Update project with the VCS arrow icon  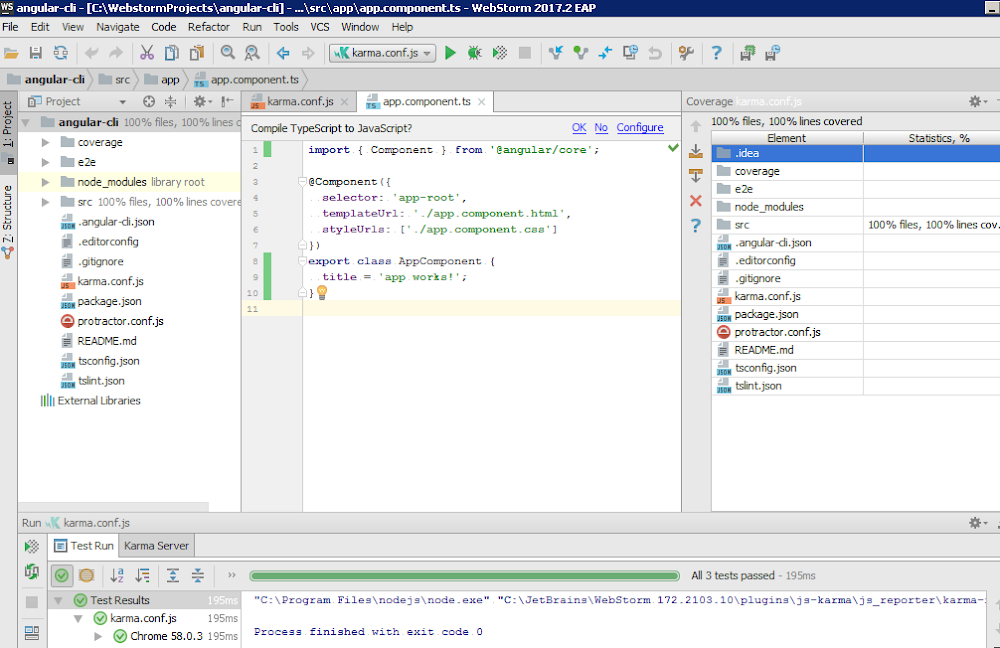(x=555, y=53)
